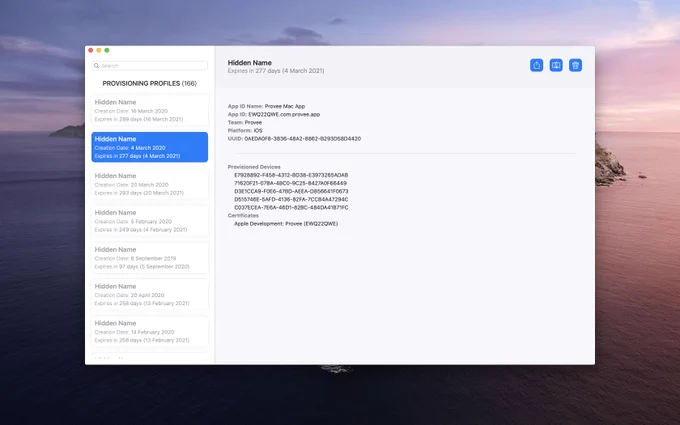Click device ID starting with D515746E
This screenshot has height=425, width=680.
coord(291,199)
